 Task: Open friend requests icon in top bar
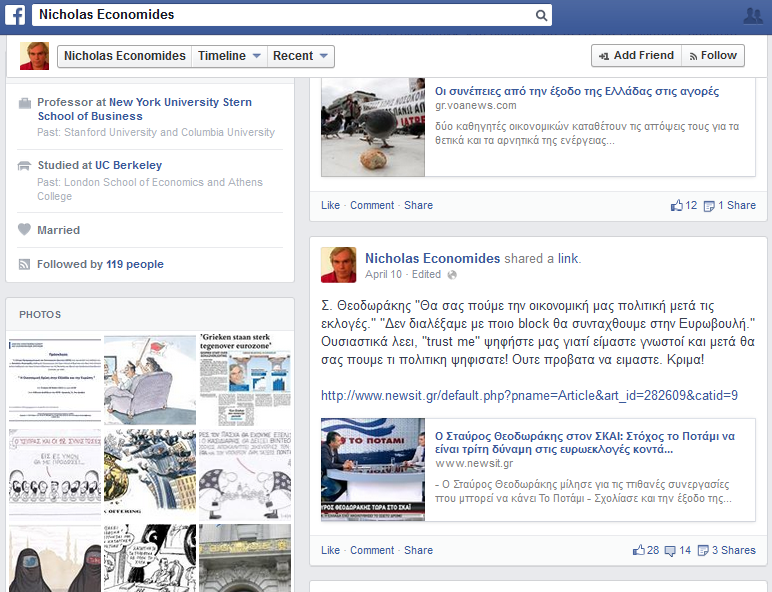(x=753, y=15)
